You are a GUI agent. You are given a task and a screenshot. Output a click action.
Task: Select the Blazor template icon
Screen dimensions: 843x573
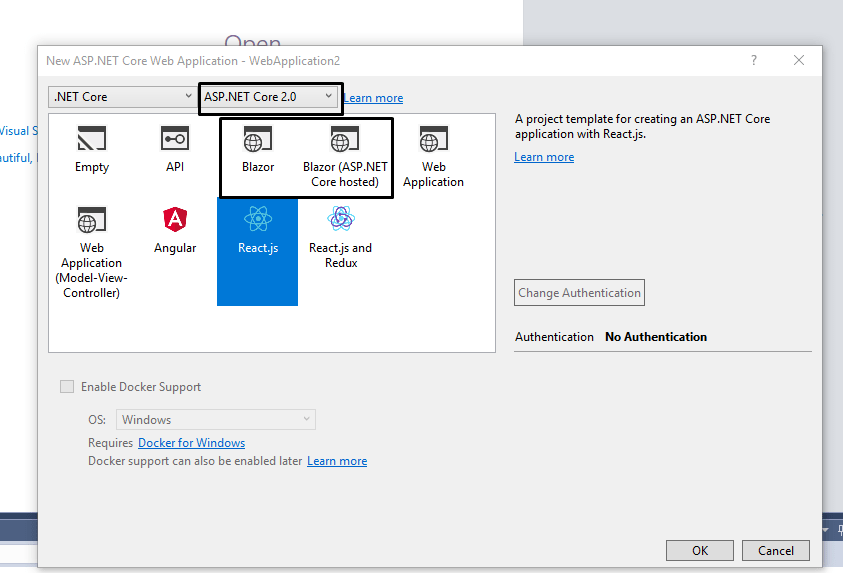point(258,139)
